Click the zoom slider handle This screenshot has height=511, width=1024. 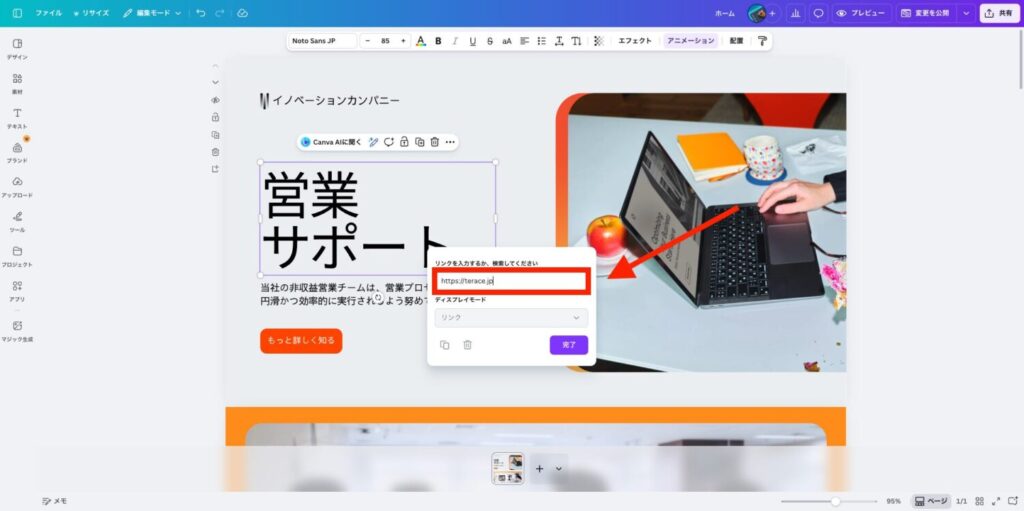pyautogui.click(x=835, y=500)
